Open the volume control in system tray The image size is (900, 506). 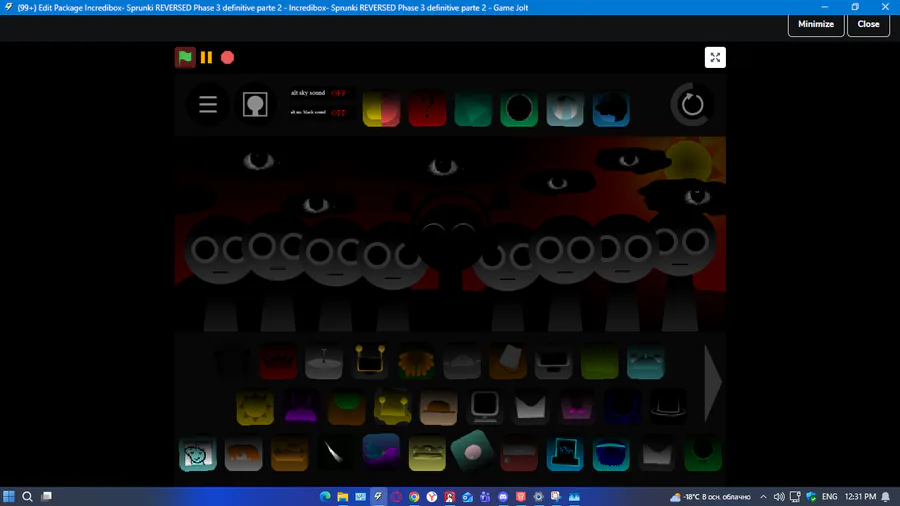[x=779, y=497]
